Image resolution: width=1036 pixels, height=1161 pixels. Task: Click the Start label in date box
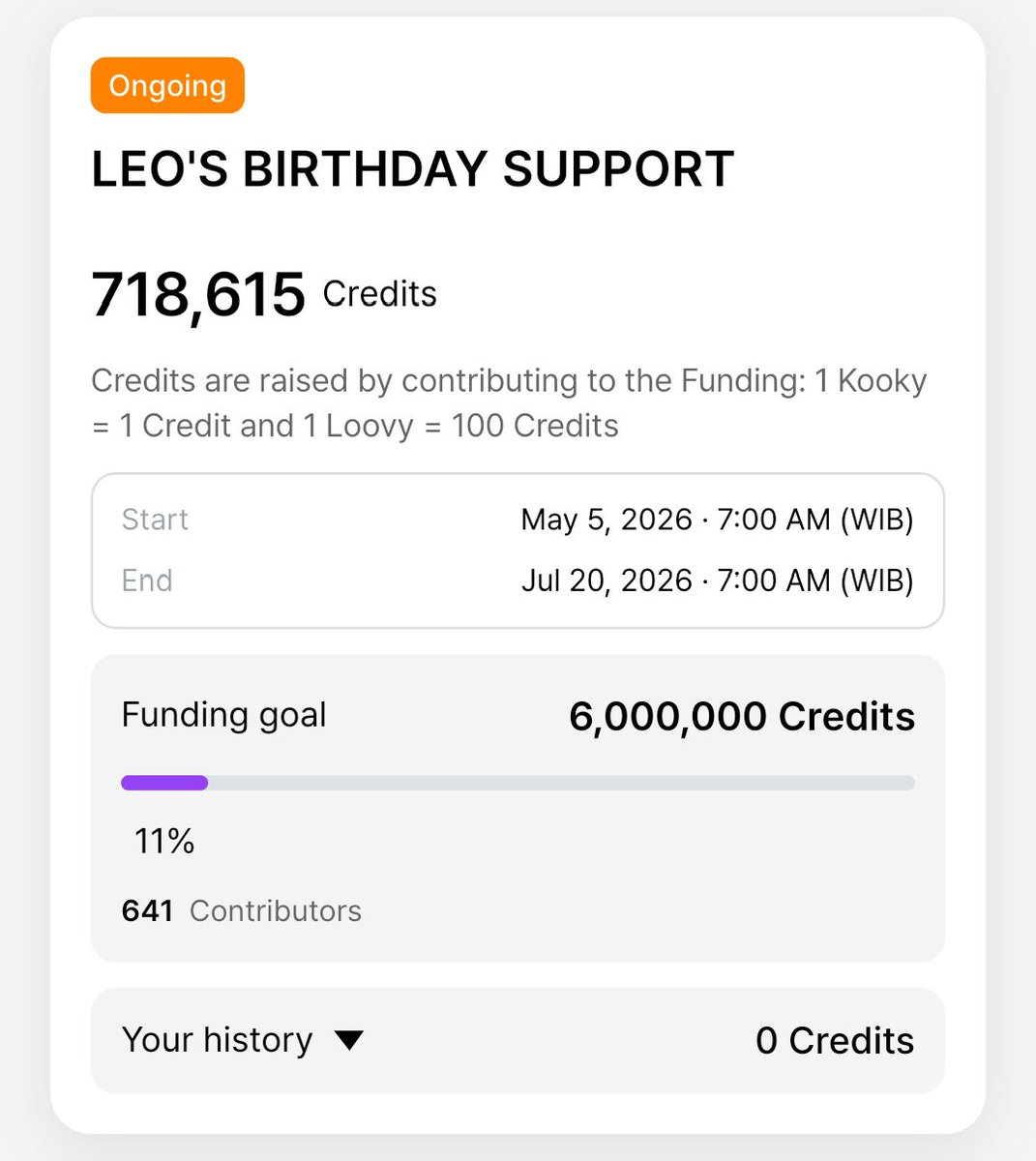click(155, 520)
